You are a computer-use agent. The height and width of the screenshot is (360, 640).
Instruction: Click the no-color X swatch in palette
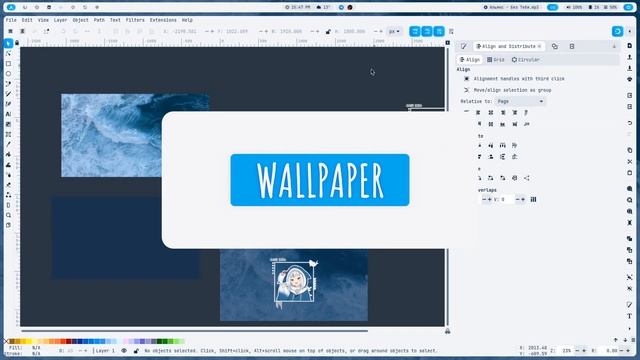coord(6,341)
